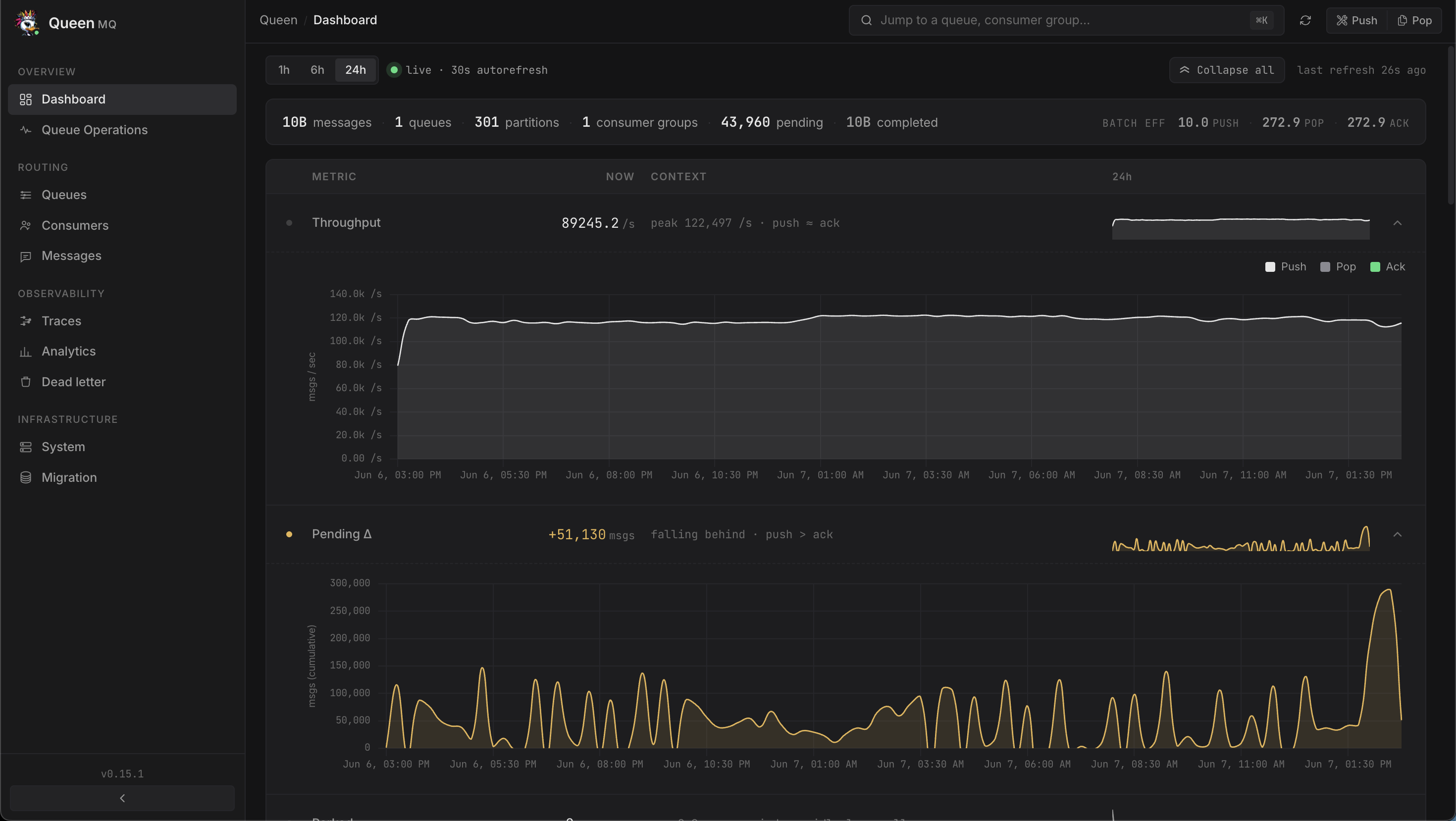Click the Collapse all button
1456x821 pixels.
coord(1227,70)
